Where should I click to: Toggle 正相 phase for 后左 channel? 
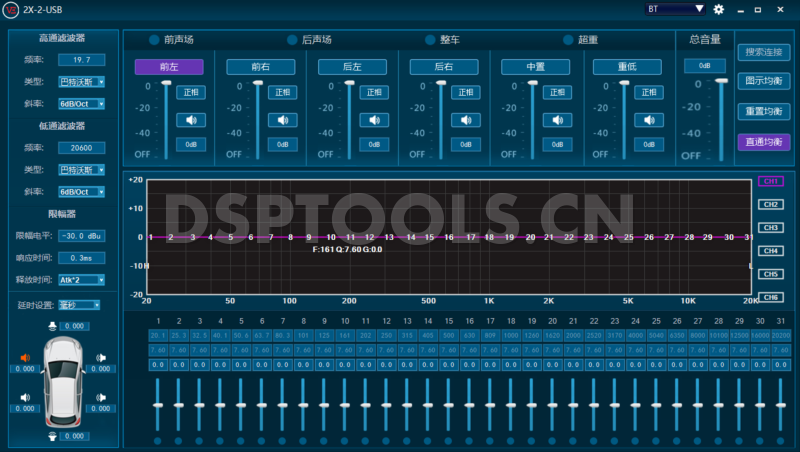[374, 92]
